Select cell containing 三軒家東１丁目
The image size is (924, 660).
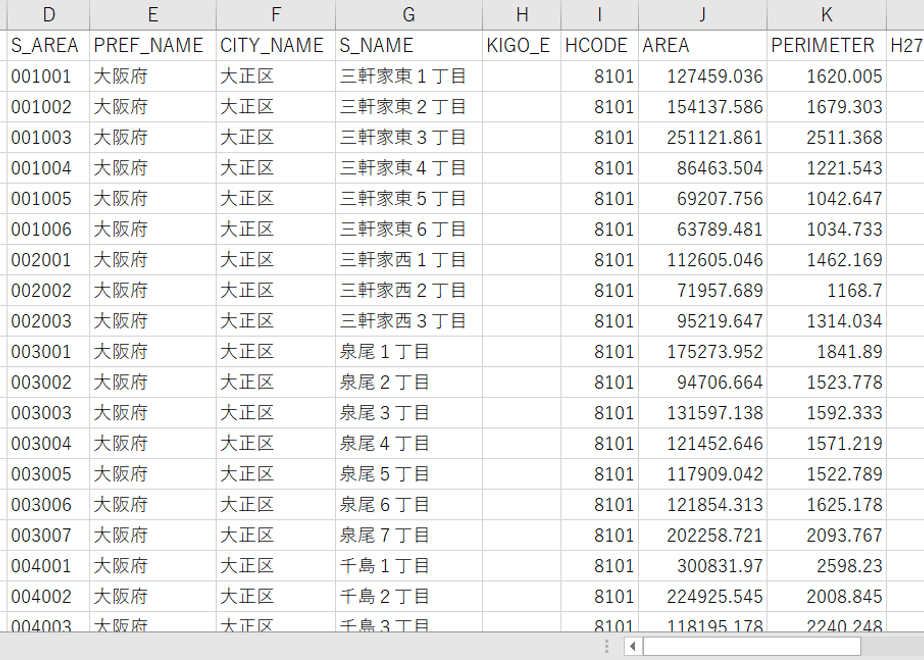tap(409, 76)
